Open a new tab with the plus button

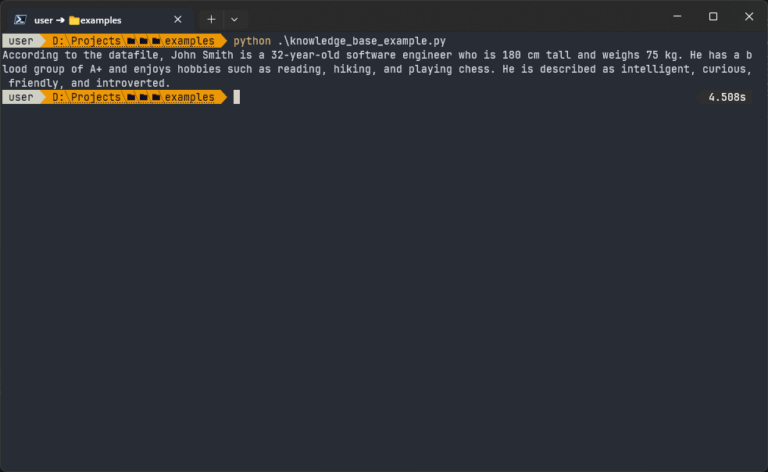211,19
